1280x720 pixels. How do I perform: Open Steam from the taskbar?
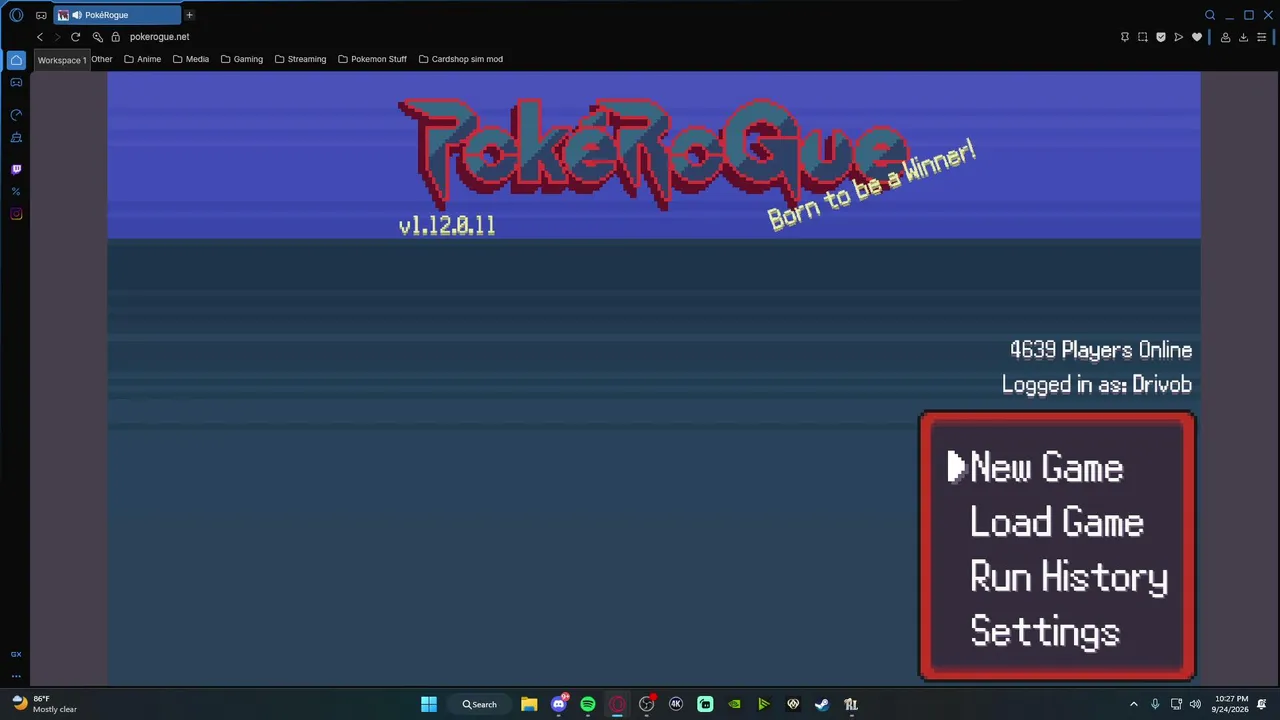click(x=822, y=704)
